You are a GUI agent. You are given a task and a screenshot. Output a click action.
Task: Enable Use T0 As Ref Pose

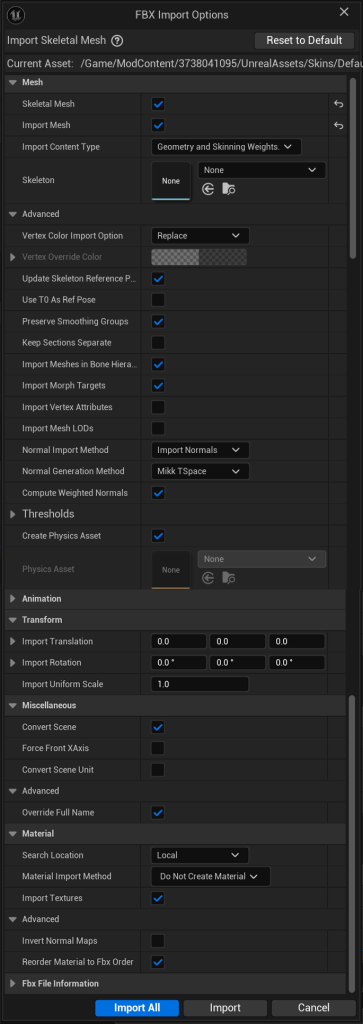click(158, 300)
